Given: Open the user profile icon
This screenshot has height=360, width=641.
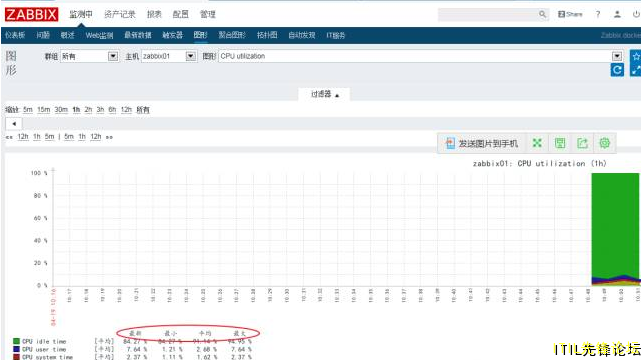Looking at the screenshot, I should (617, 14).
